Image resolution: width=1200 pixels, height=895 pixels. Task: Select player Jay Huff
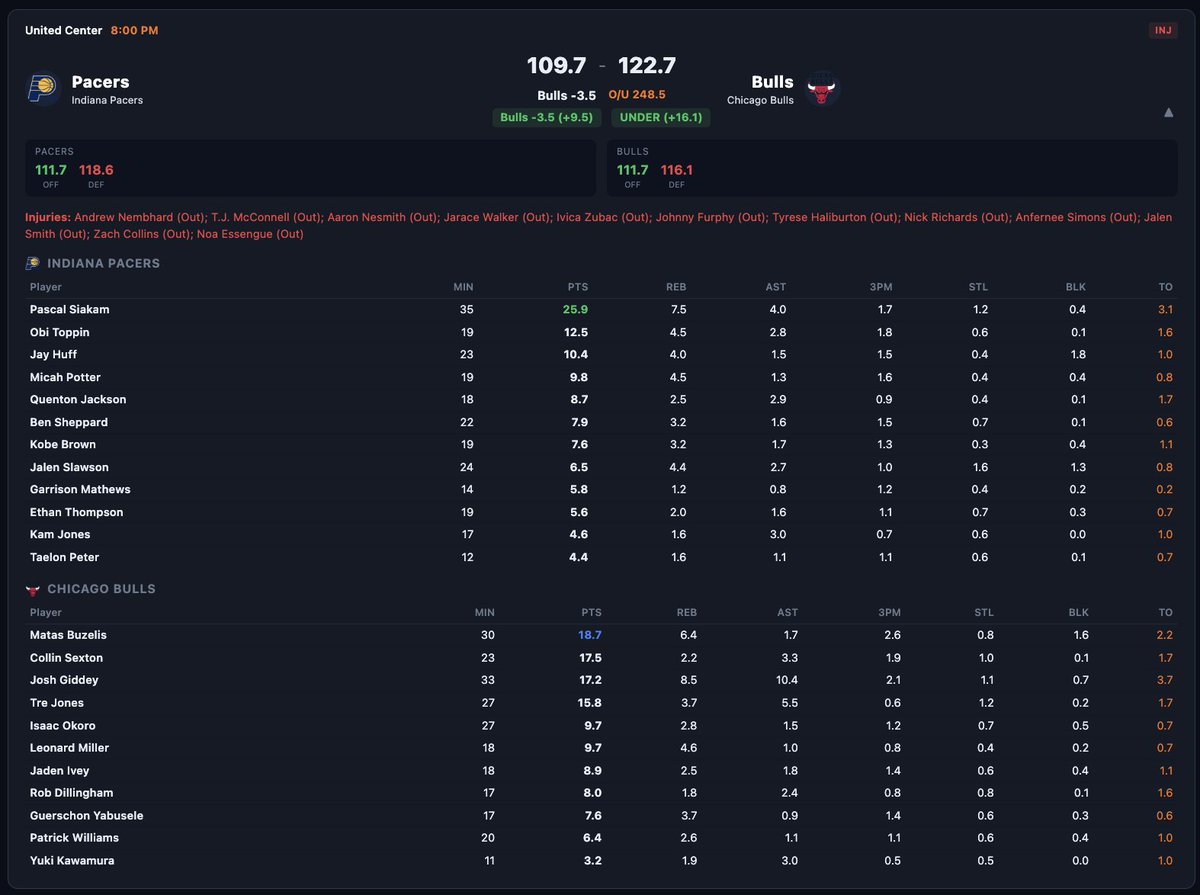tap(53, 355)
